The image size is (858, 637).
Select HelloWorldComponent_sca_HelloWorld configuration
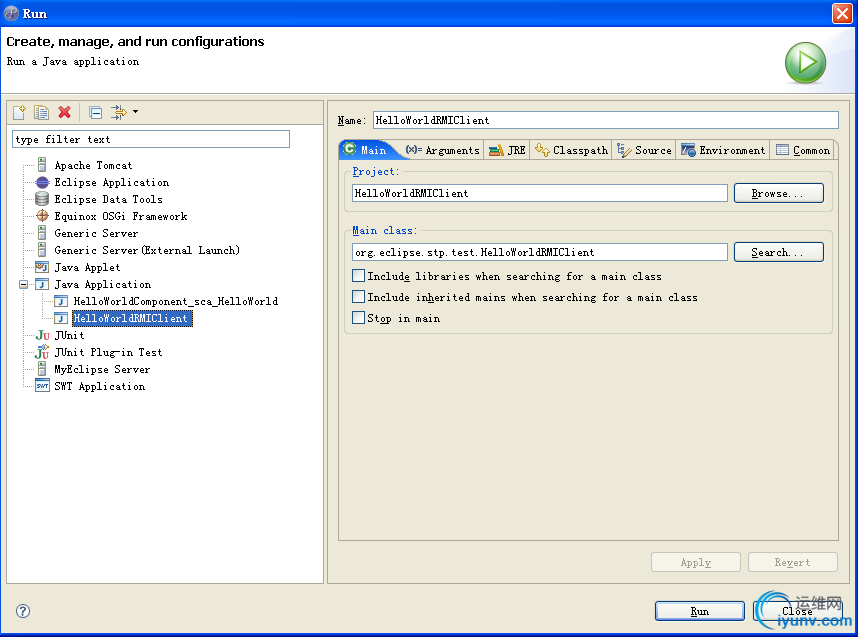pos(176,302)
